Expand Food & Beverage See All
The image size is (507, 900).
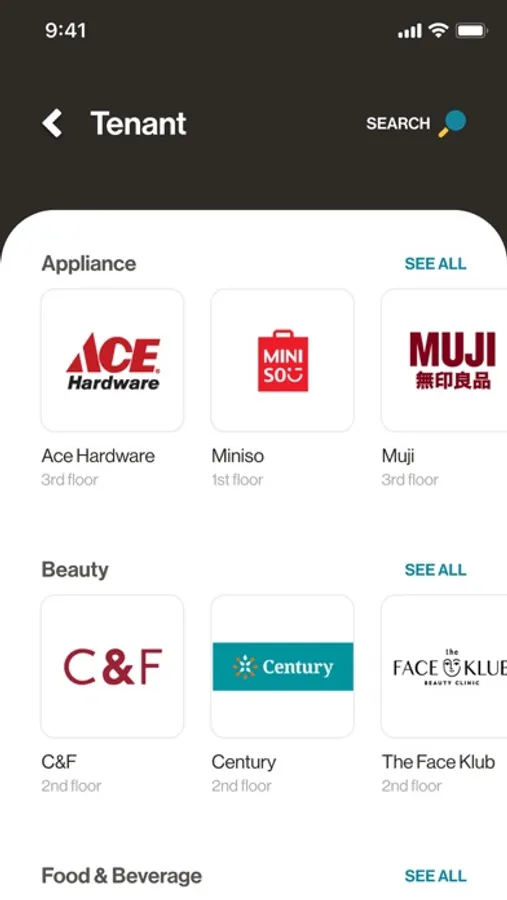[435, 875]
